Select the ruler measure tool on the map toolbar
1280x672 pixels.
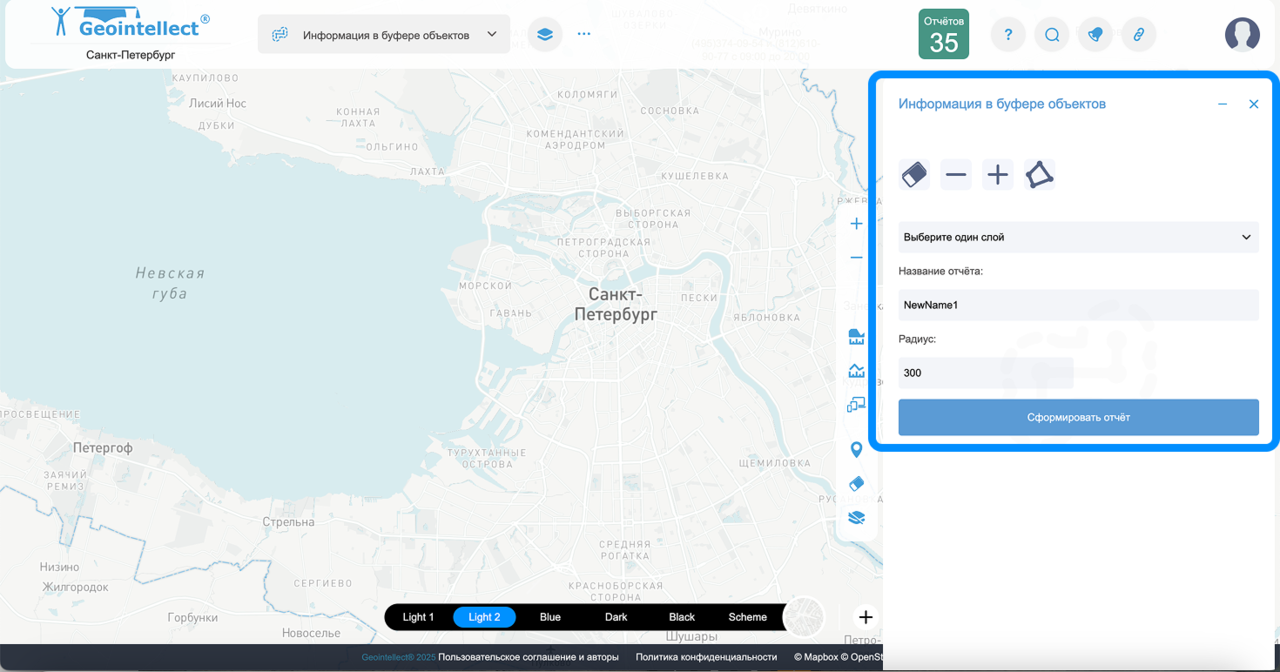click(x=856, y=337)
